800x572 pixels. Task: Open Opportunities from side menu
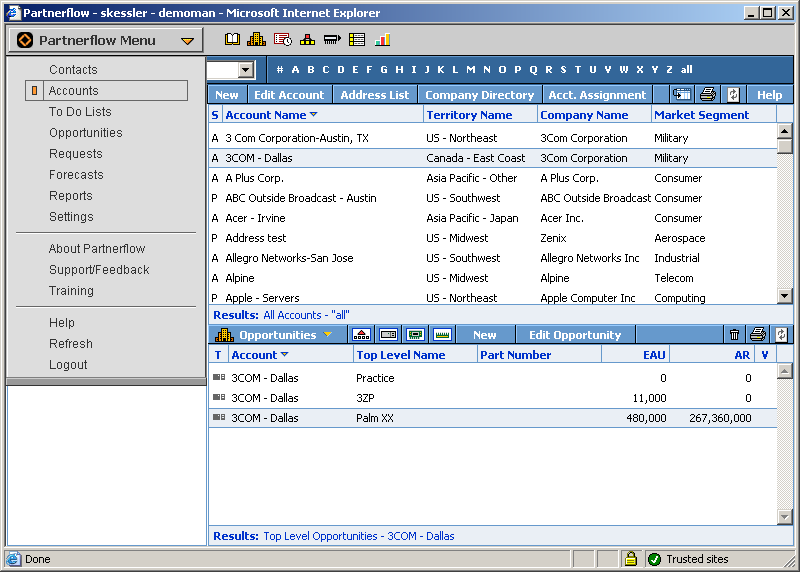pyautogui.click(x=86, y=133)
